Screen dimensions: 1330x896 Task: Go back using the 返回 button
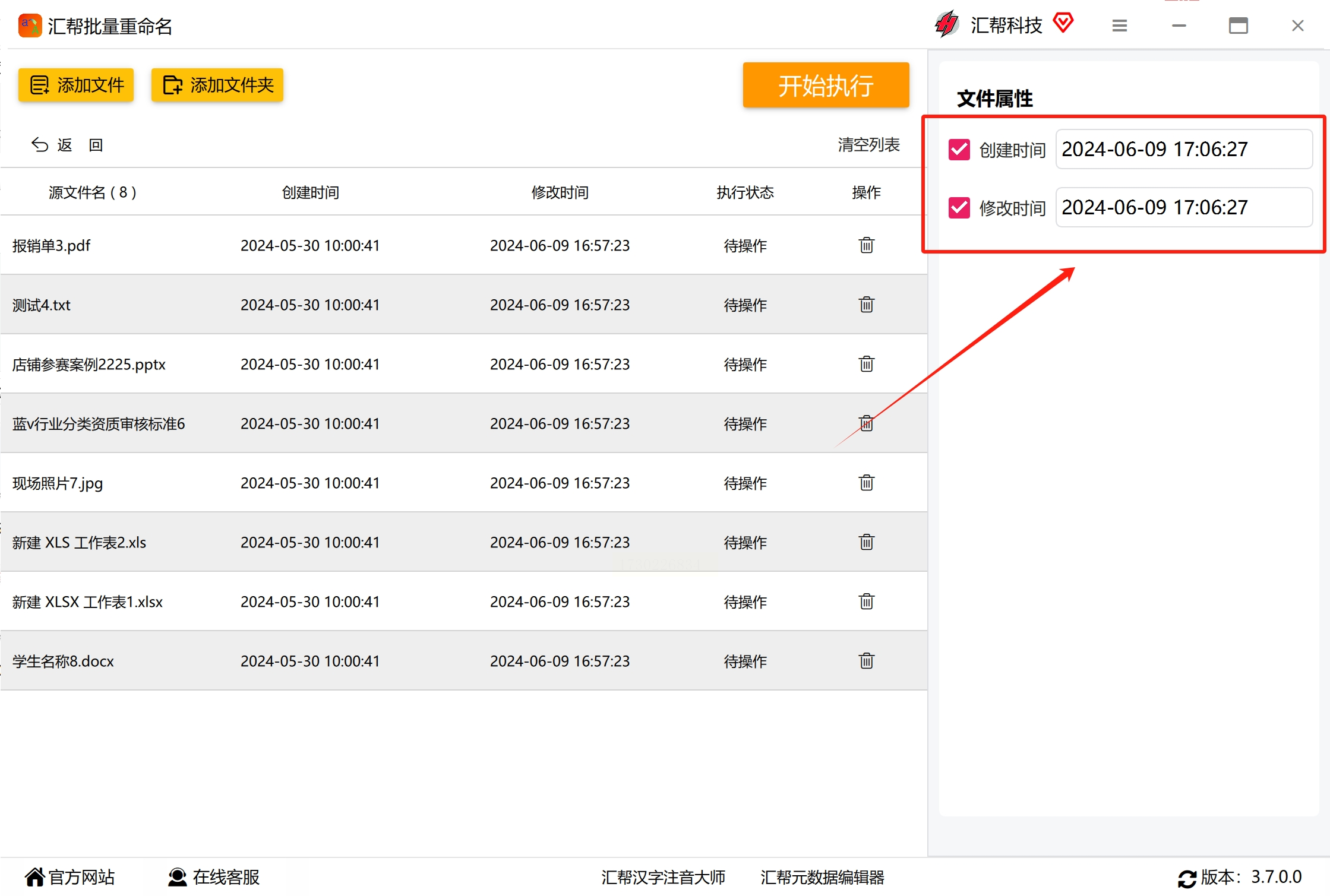[67, 145]
